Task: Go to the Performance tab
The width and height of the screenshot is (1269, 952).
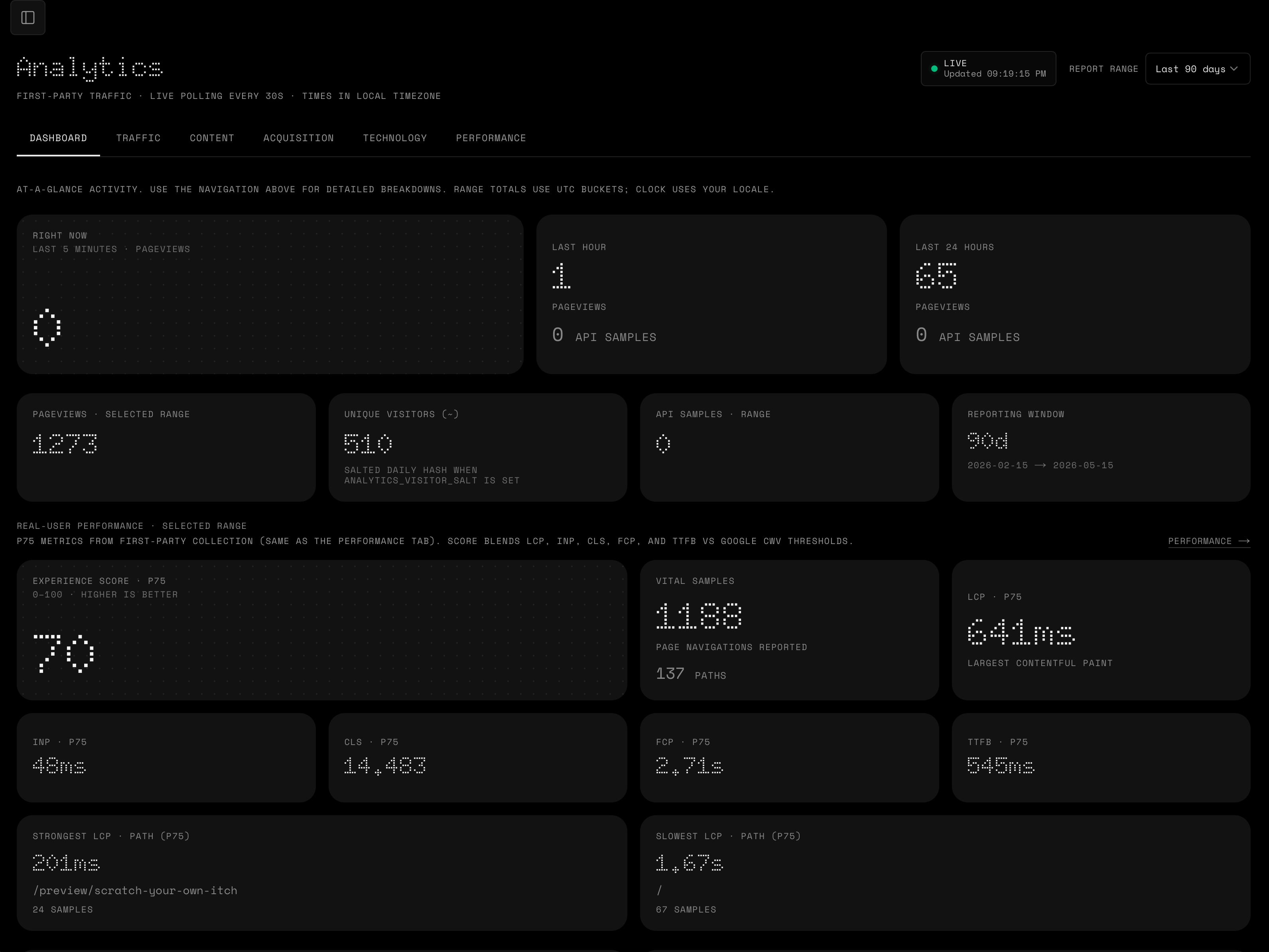Action: [491, 138]
